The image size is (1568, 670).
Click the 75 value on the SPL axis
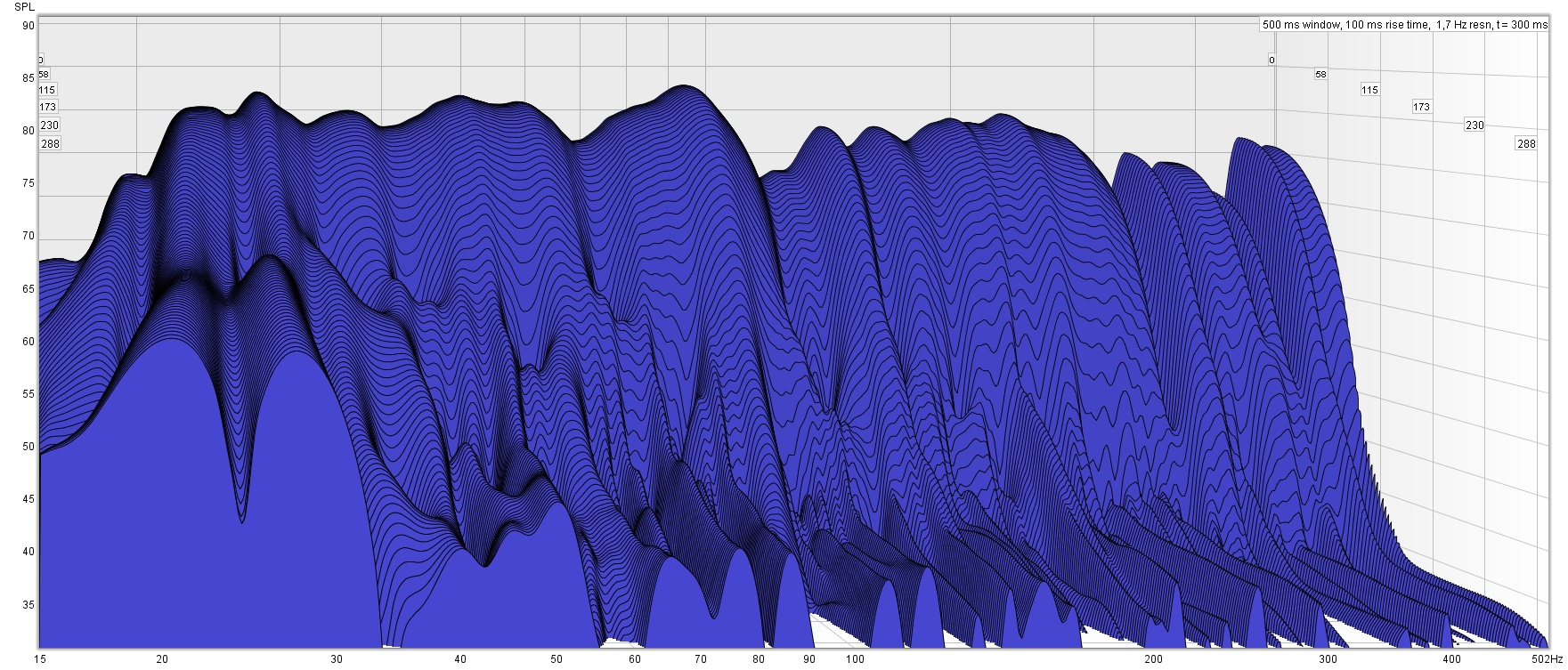tap(28, 183)
